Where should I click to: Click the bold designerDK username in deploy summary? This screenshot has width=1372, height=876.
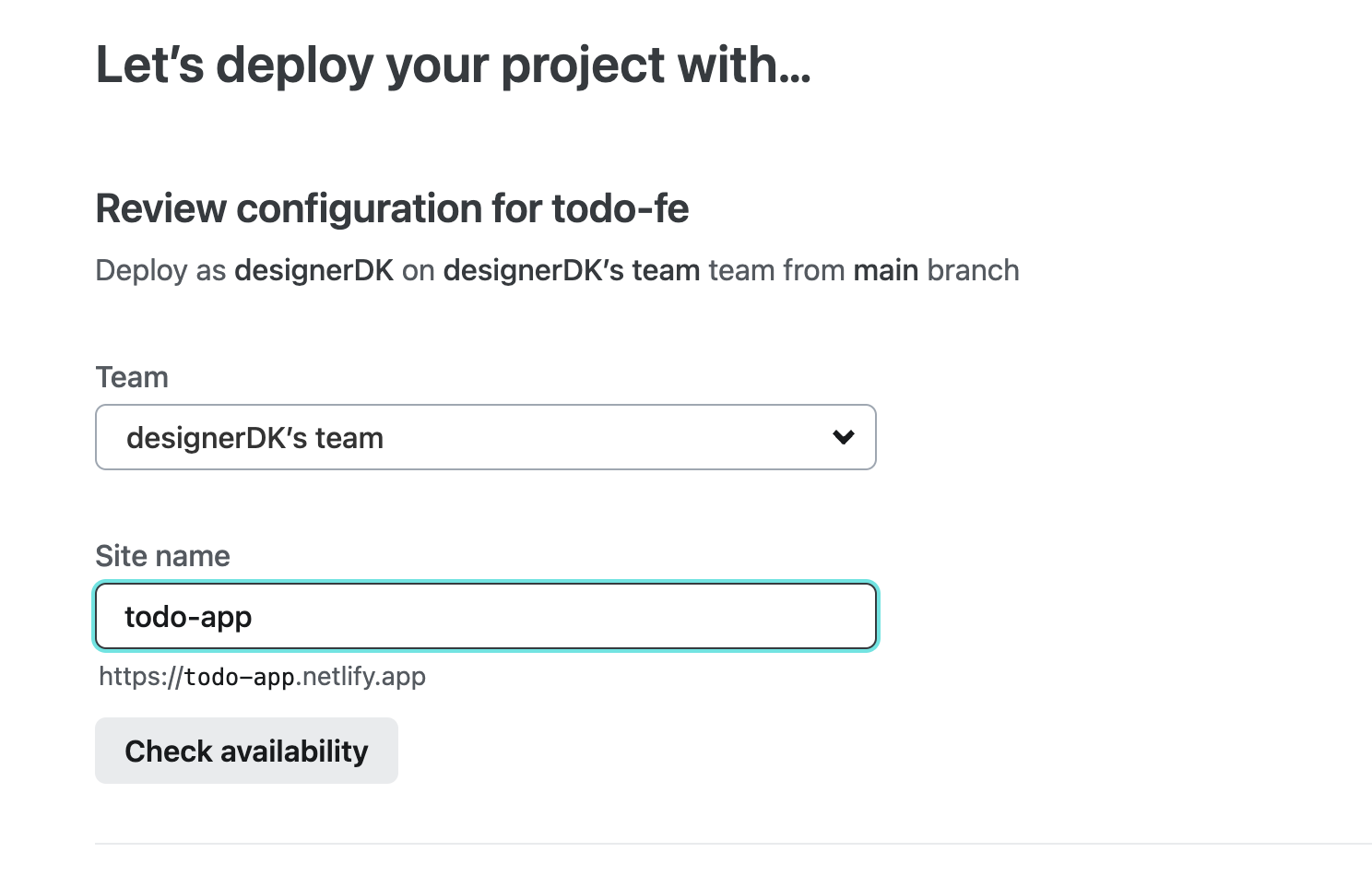tap(313, 270)
